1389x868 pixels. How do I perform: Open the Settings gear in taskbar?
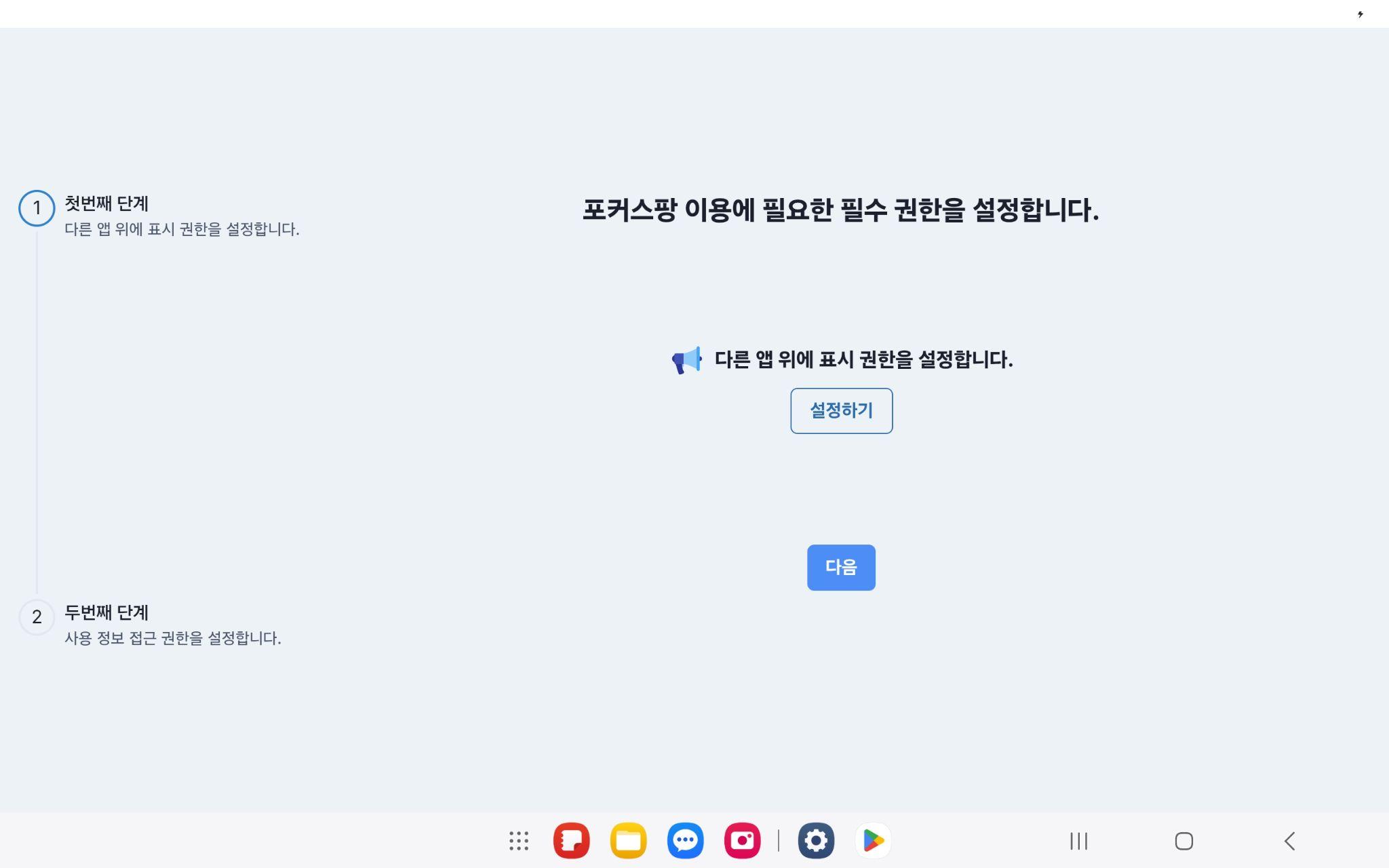[816, 841]
